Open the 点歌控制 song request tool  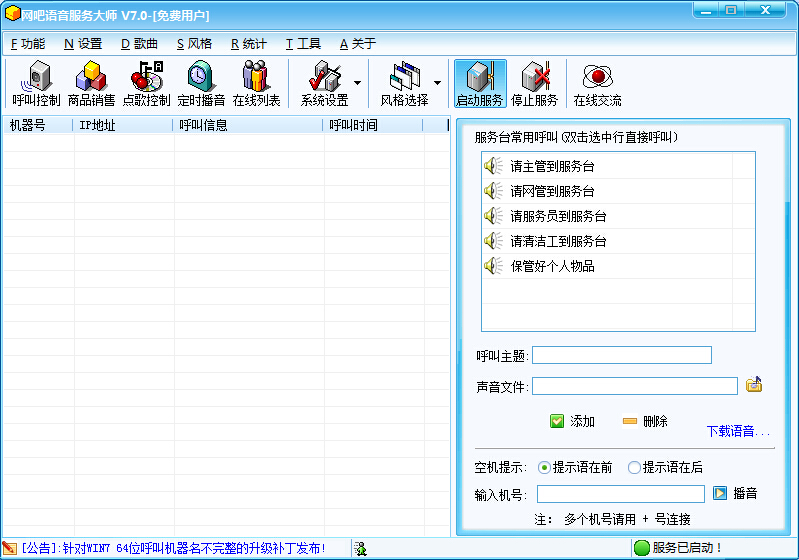[146, 84]
